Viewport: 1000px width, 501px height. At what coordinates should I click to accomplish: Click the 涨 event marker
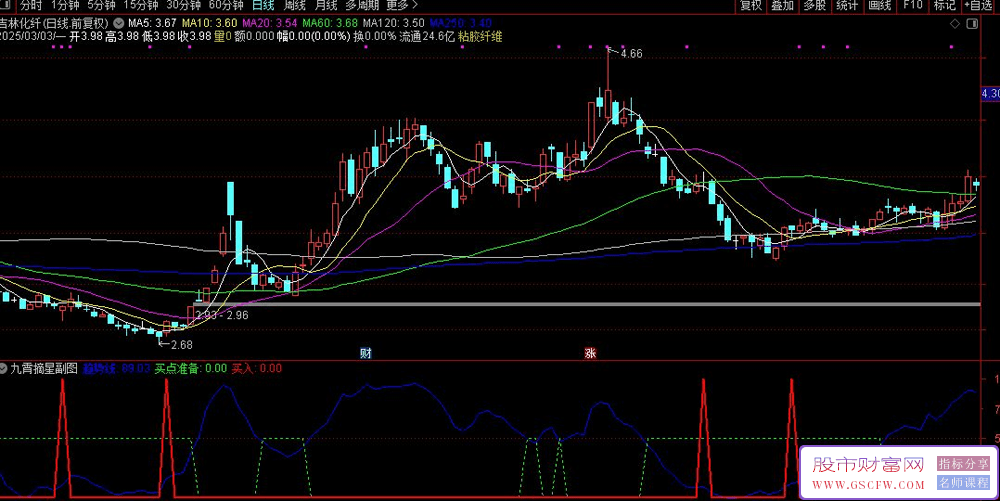(590, 352)
